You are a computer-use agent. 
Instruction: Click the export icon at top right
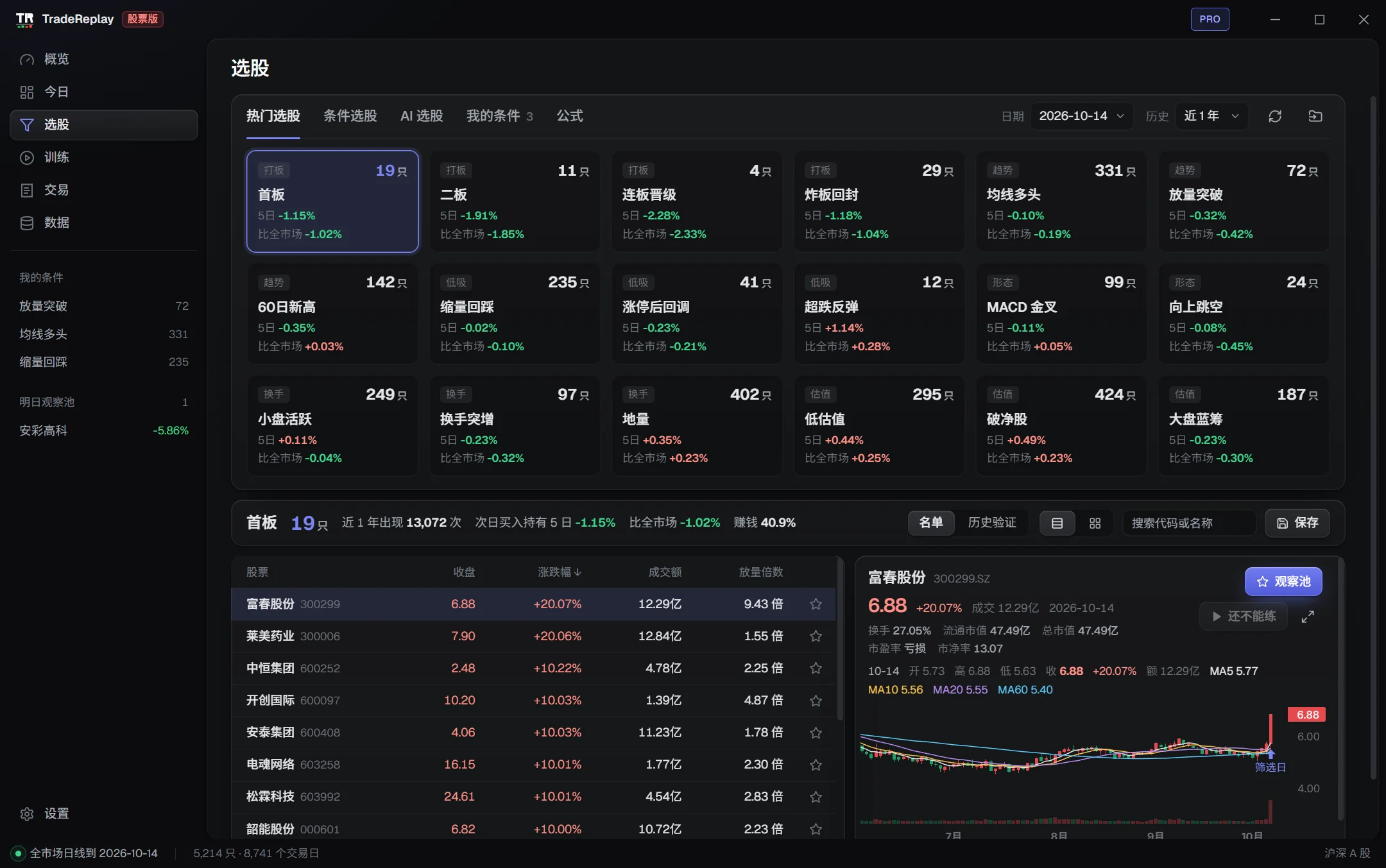[1315, 116]
